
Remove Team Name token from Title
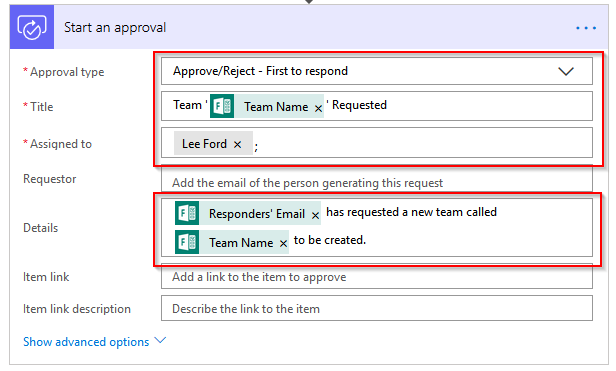point(318,108)
